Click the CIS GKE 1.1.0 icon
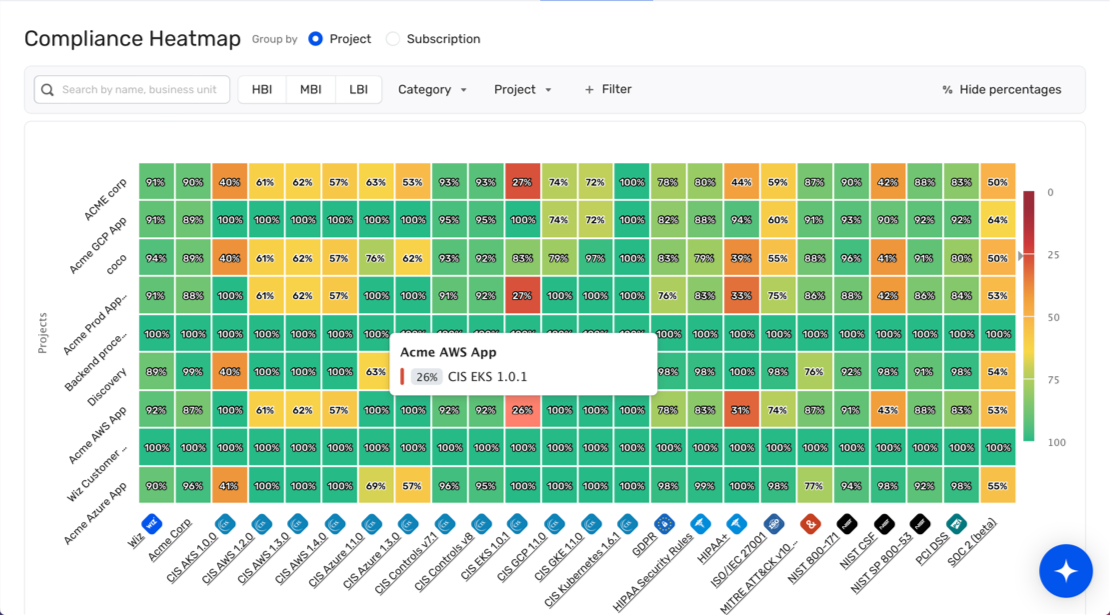The height and width of the screenshot is (615, 1110). 591,524
